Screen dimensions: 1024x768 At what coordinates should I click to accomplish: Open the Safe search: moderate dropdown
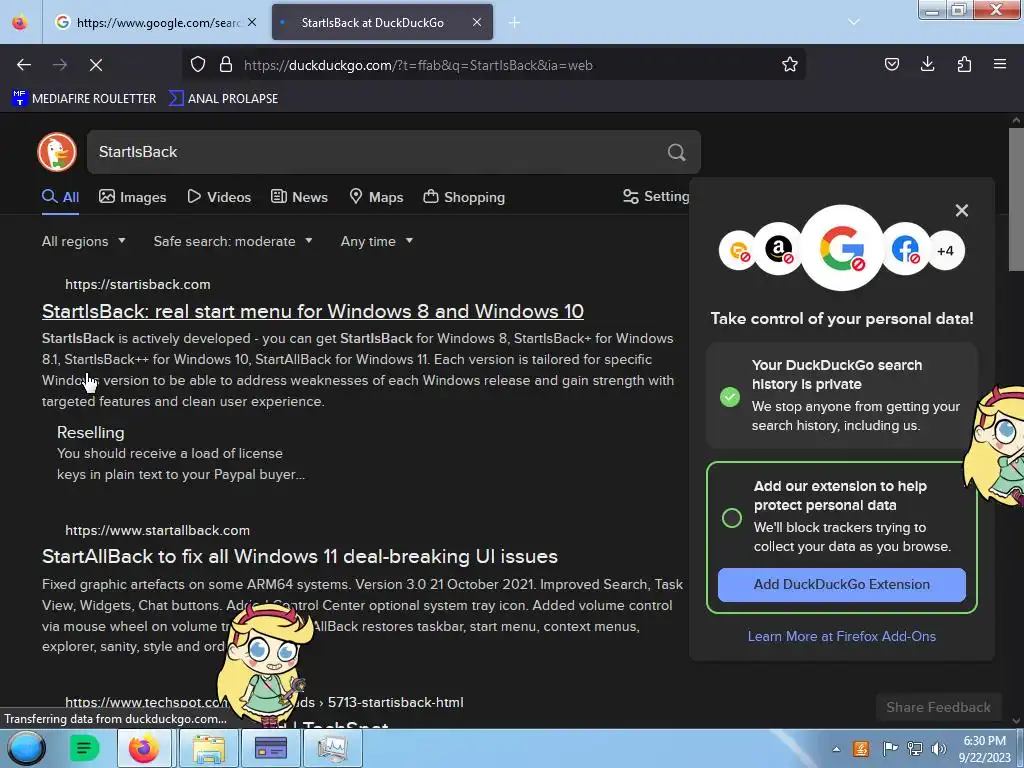click(233, 241)
